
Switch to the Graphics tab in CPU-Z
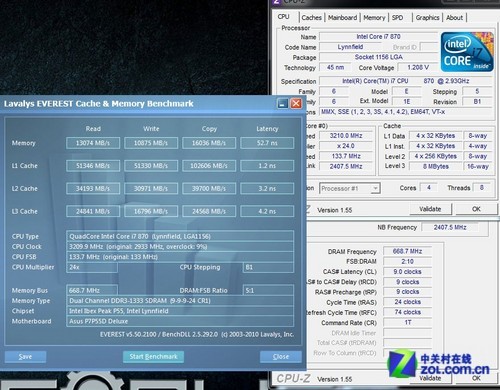pos(427,18)
